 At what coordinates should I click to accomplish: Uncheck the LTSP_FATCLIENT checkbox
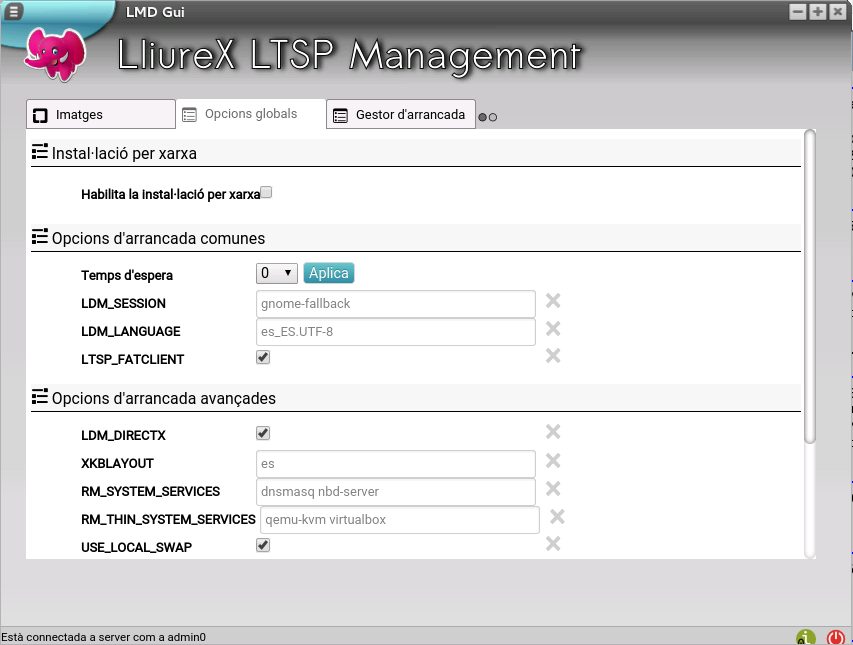[264, 357]
